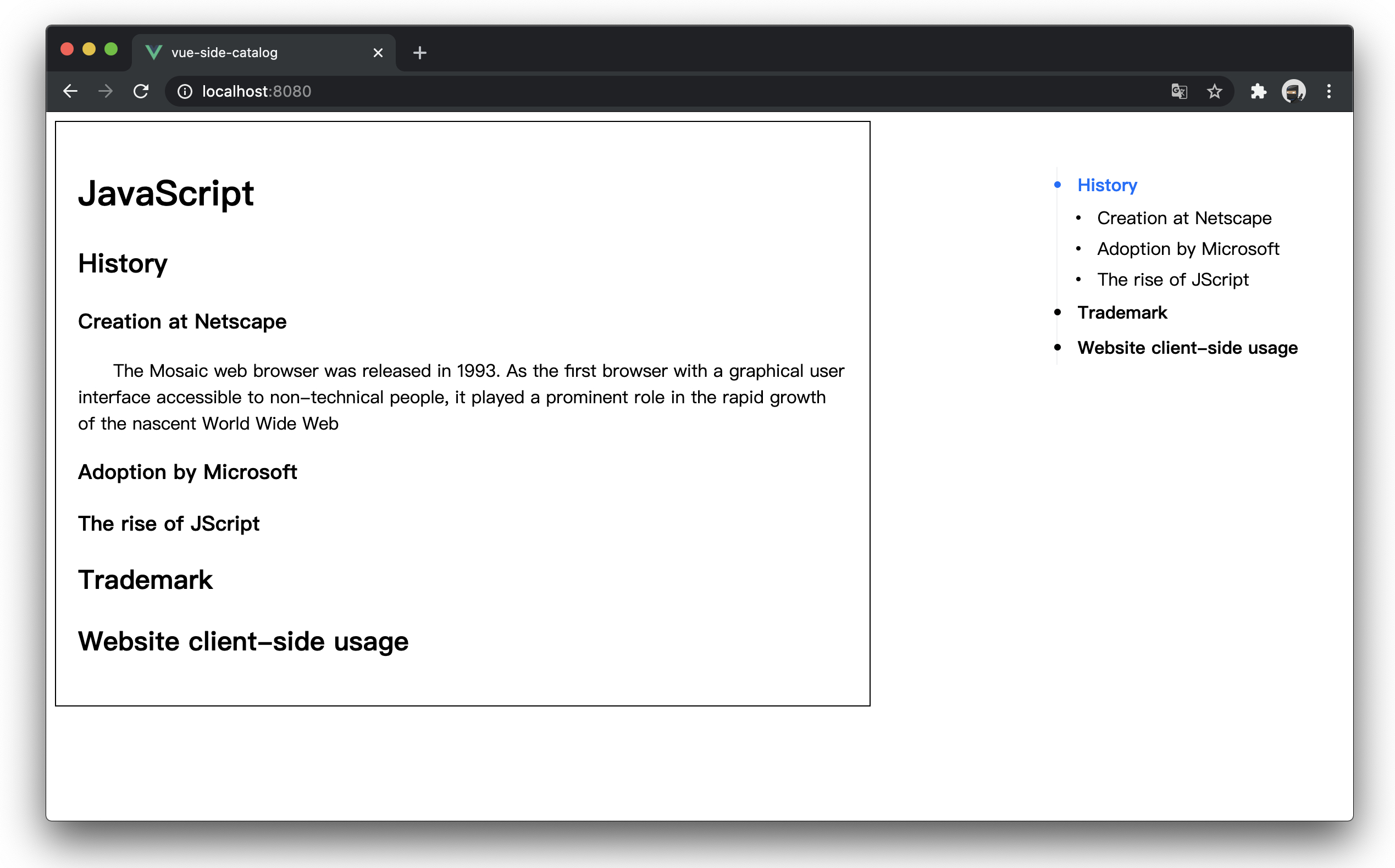
Task: Click Creation at Netscape article heading
Action: point(182,322)
